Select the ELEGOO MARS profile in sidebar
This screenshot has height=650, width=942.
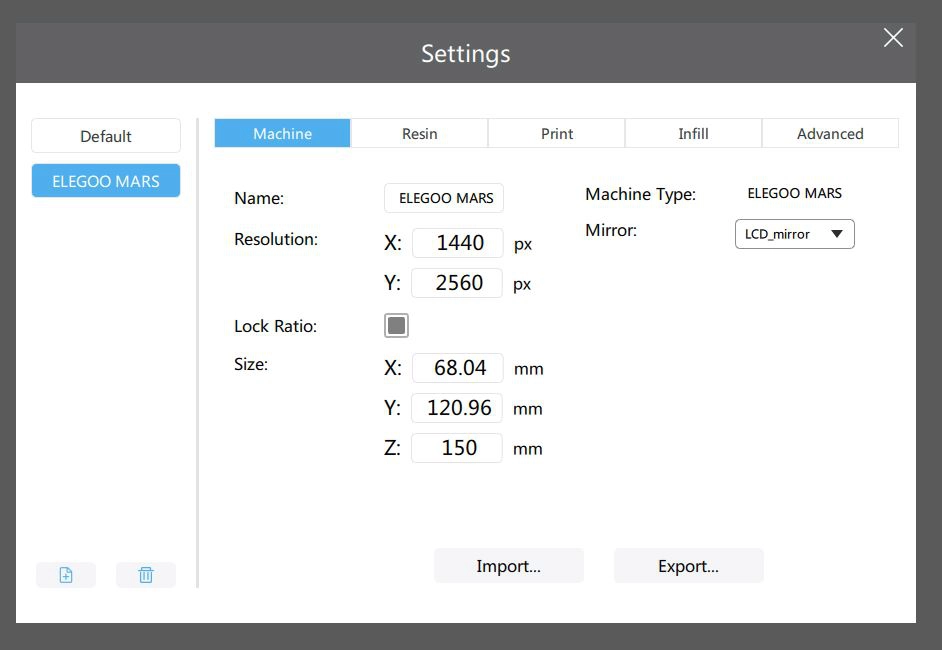pos(106,181)
